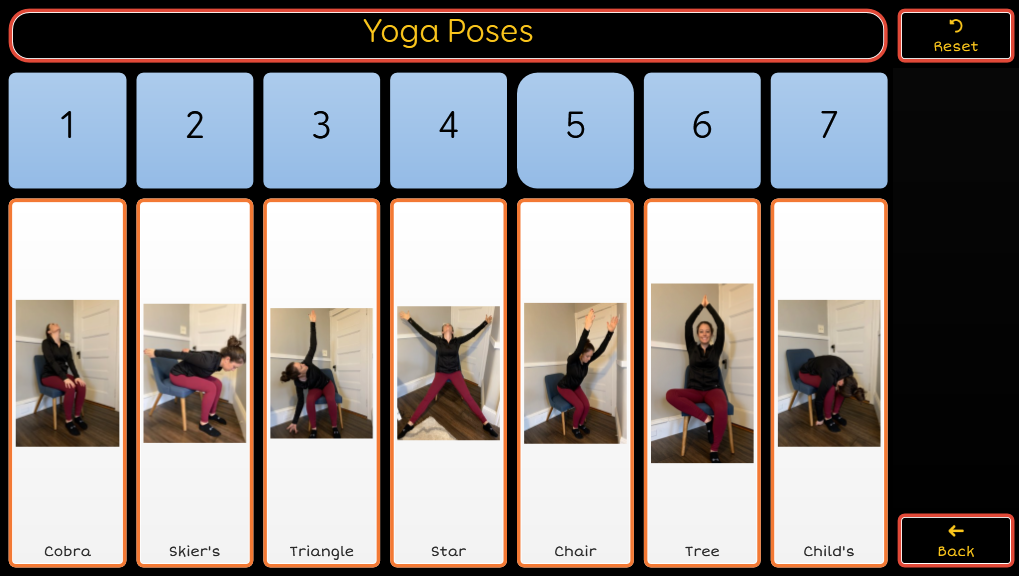This screenshot has width=1024, height=576.
Task: Select the number 1 tile
Action: click(x=67, y=131)
